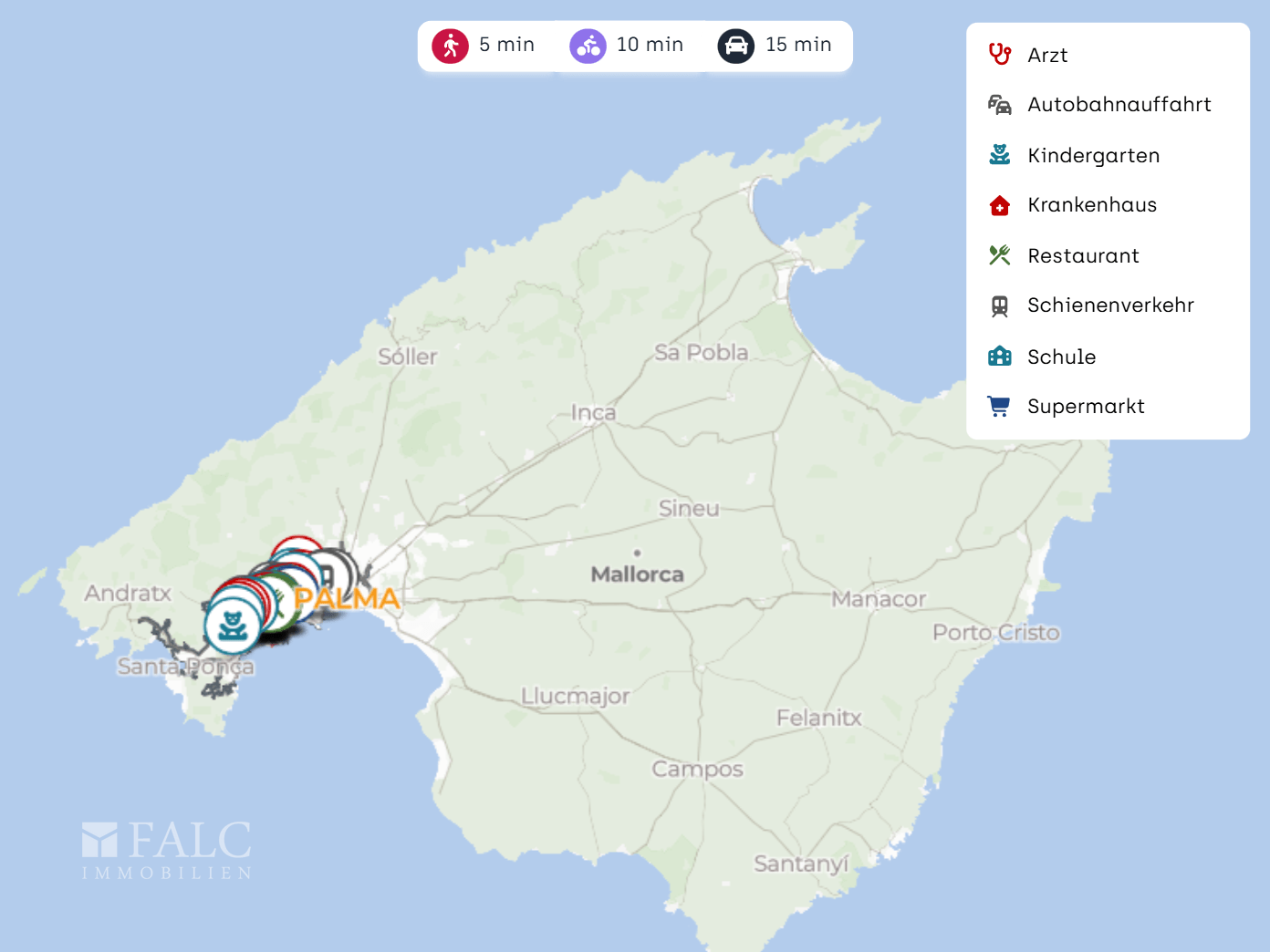Click the FALC Immobilien logo
This screenshot has width=1270, height=952.
click(x=167, y=850)
